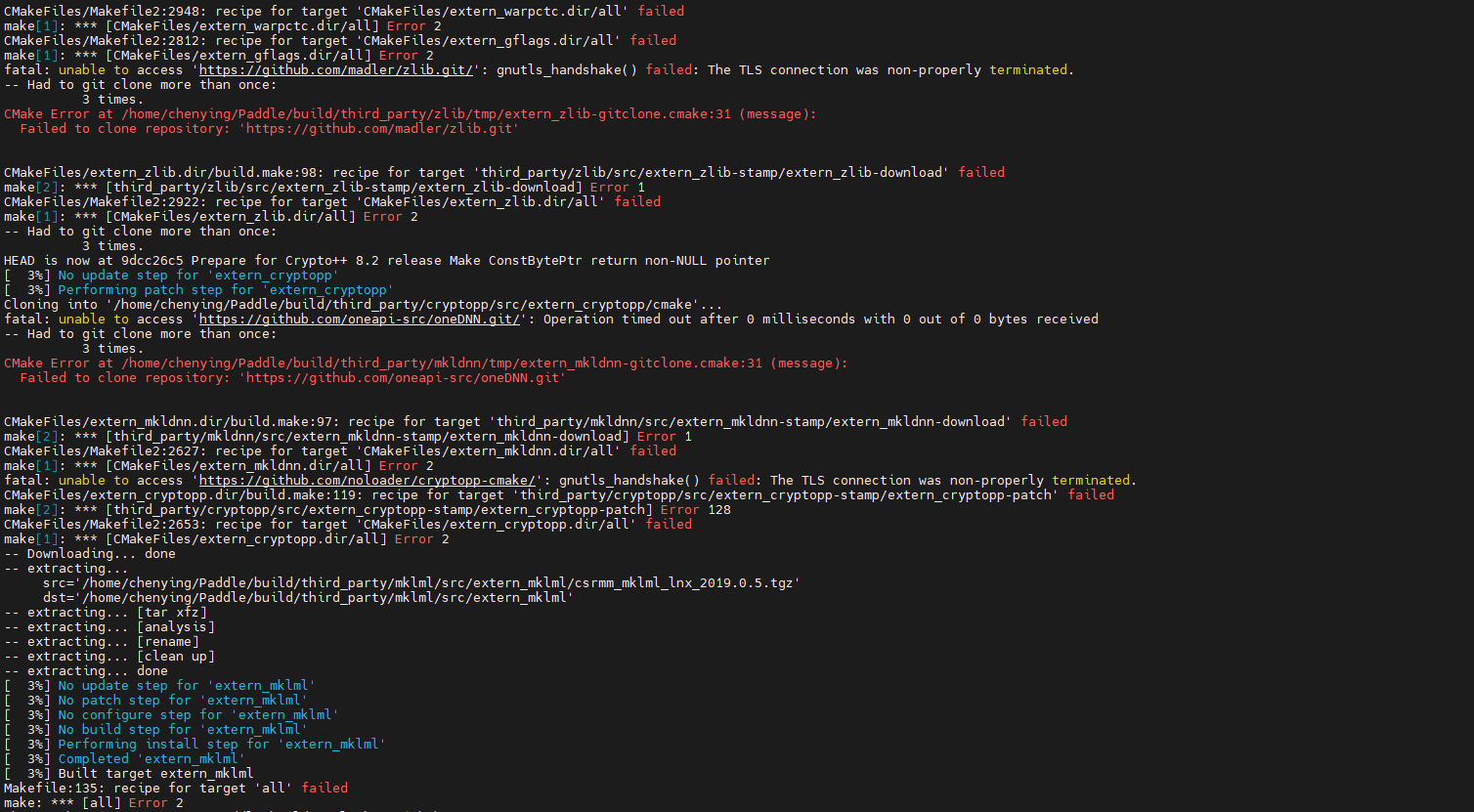Click 'Performing patch step for extern_cryptopp' line

199,290
